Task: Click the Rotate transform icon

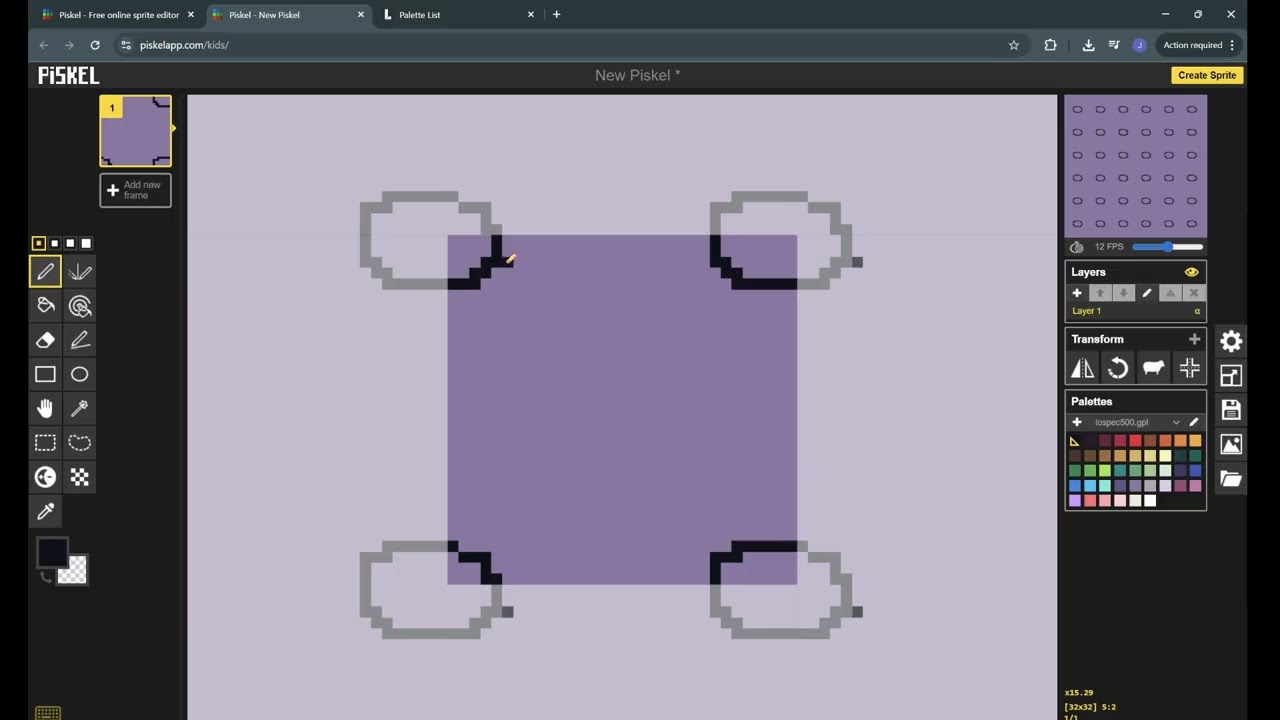Action: (1117, 368)
